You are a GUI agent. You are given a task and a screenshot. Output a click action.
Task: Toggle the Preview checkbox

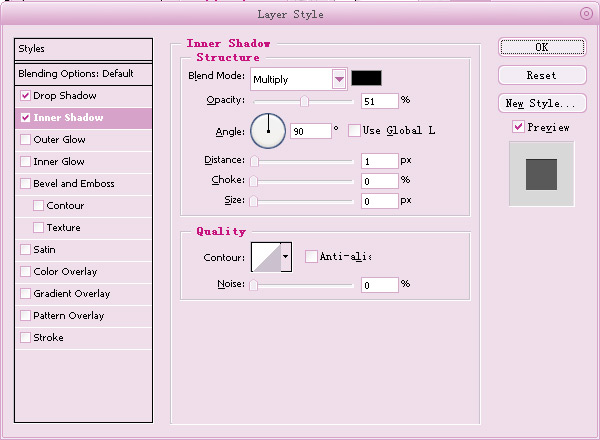pos(518,127)
